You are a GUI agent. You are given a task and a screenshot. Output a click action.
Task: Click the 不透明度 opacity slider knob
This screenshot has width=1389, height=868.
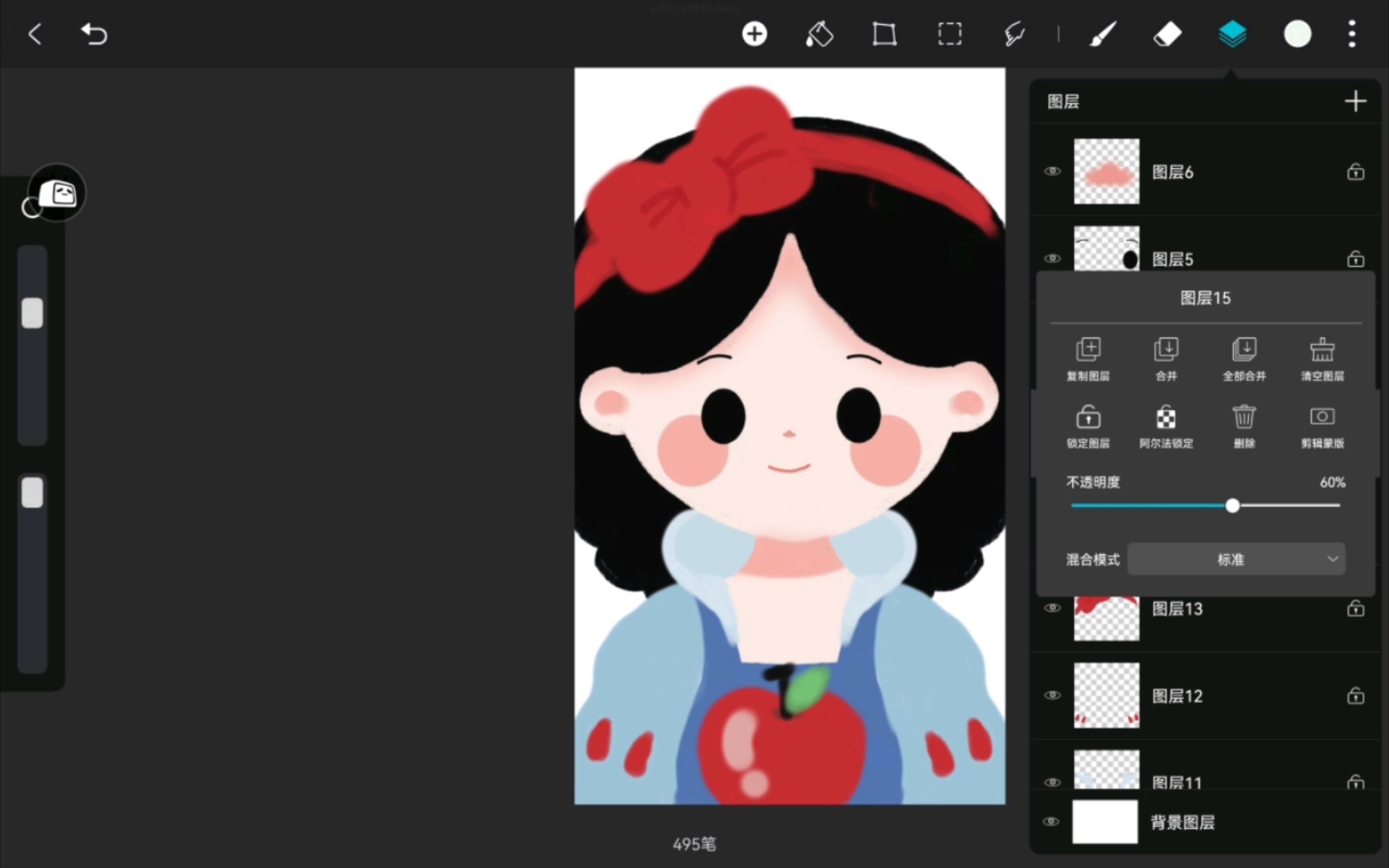pos(1232,506)
